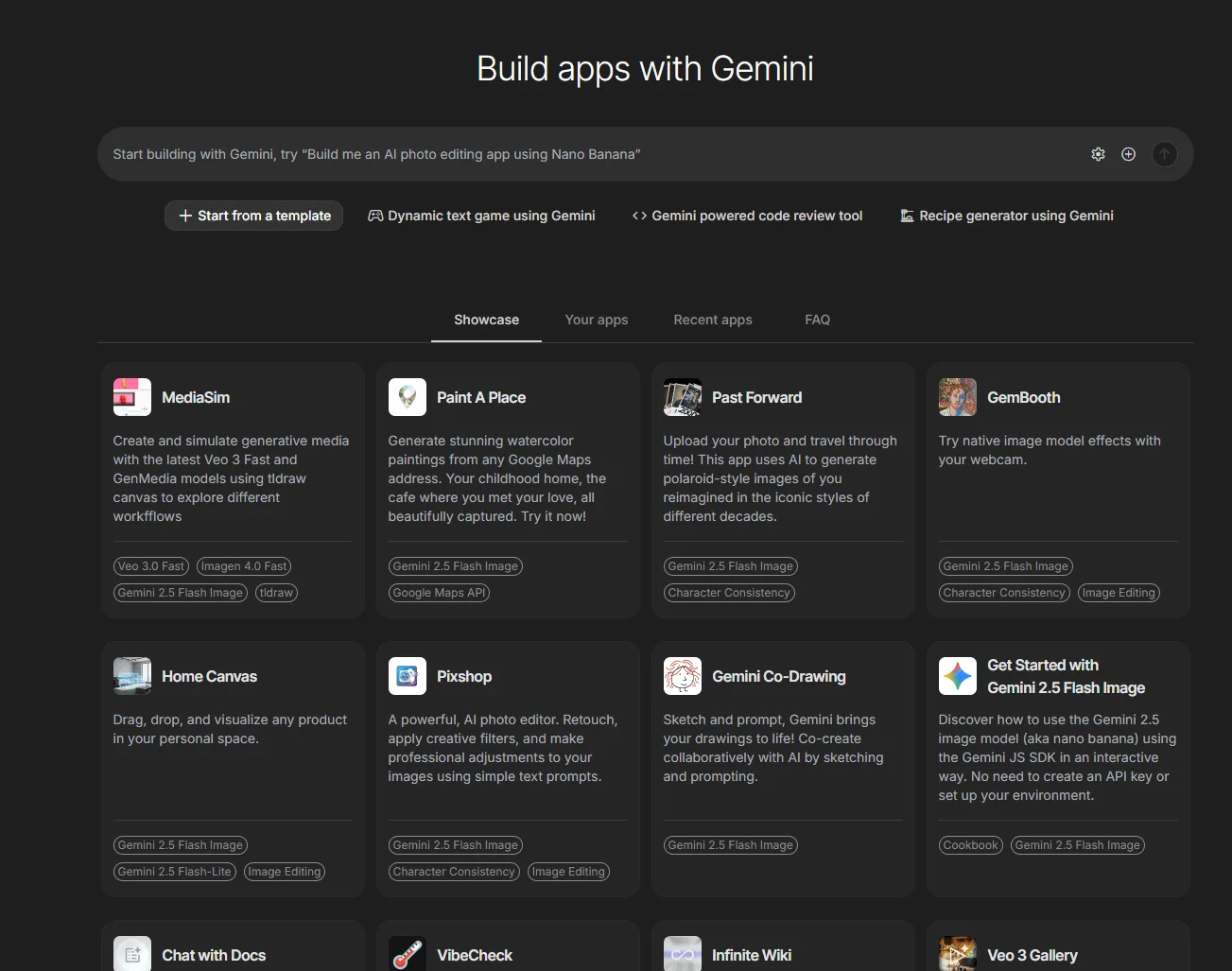
Task: Open the MediaSim app icon
Action: 132,397
